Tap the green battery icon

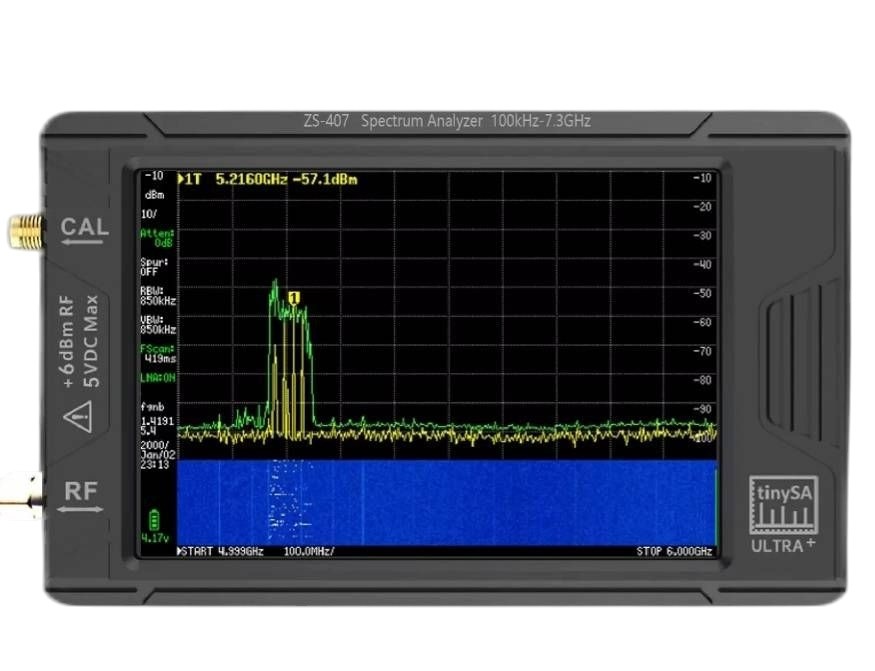point(155,520)
